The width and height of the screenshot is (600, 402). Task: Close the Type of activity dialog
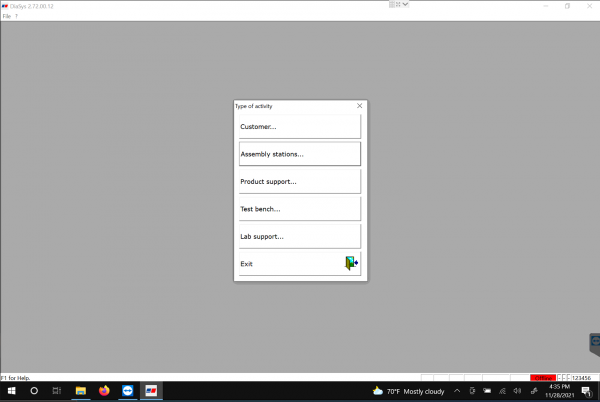(x=359, y=106)
